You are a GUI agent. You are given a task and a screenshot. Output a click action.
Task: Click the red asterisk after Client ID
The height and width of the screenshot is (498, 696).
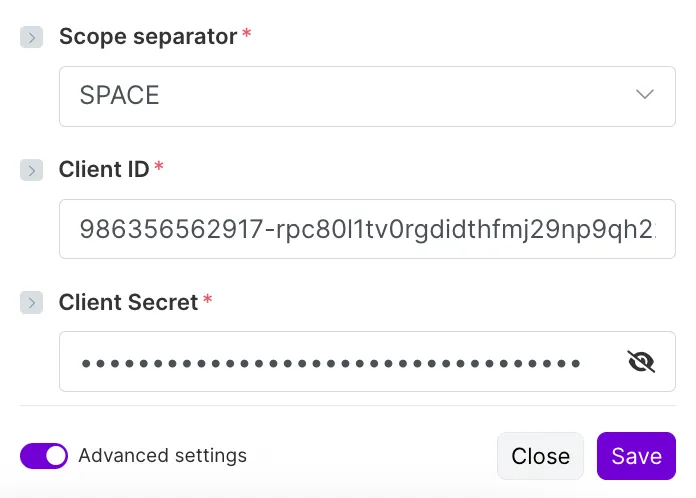point(158,166)
